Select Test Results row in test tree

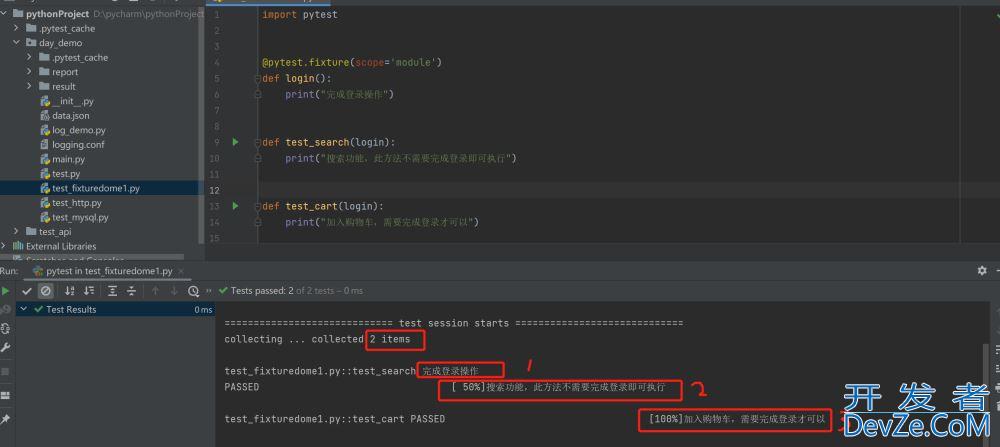(x=115, y=309)
